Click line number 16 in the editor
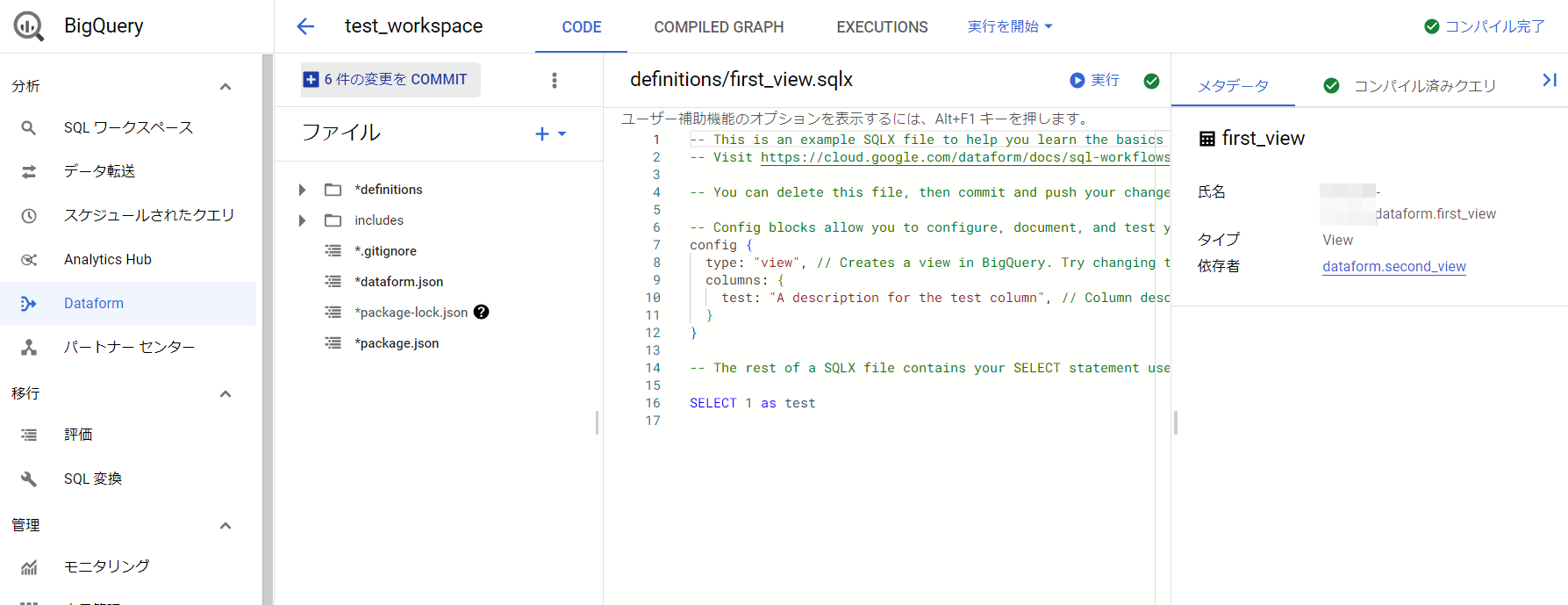This screenshot has height=605, width=1568. [653, 403]
